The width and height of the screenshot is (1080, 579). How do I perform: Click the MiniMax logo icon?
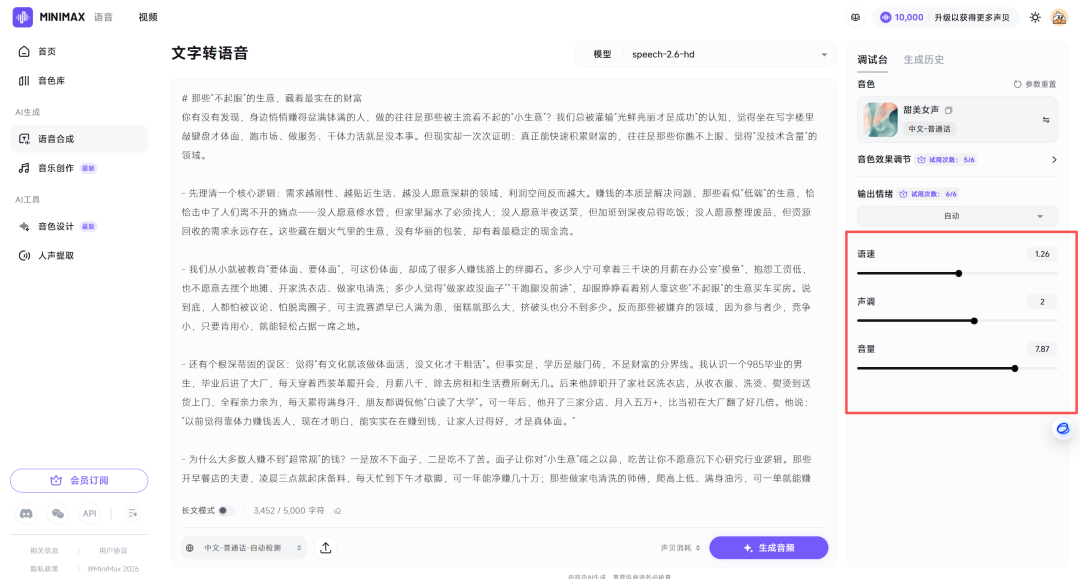[x=23, y=17]
